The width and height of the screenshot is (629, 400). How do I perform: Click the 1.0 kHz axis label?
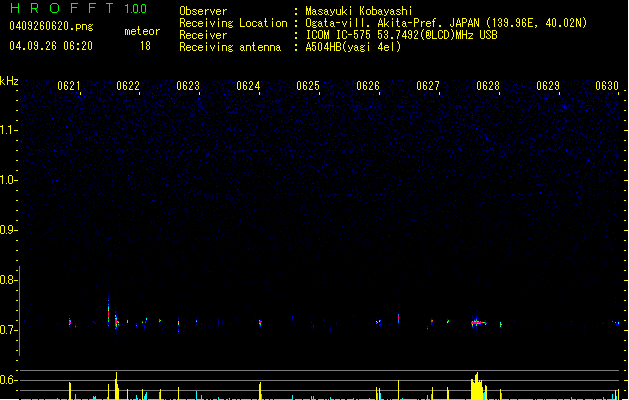8,179
